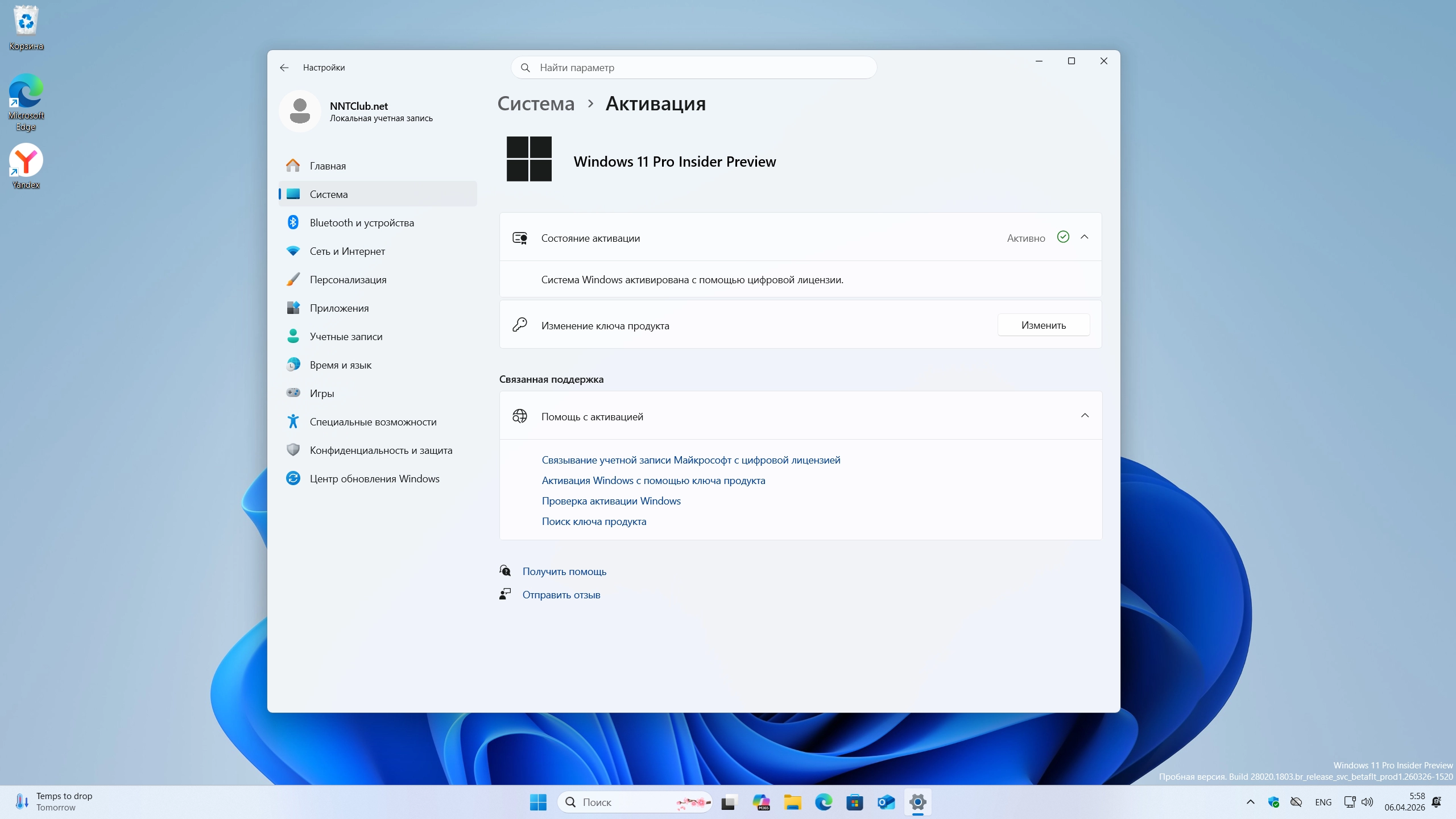Open Проверка активации Windows link
Viewport: 1456px width, 819px height.
[611, 501]
